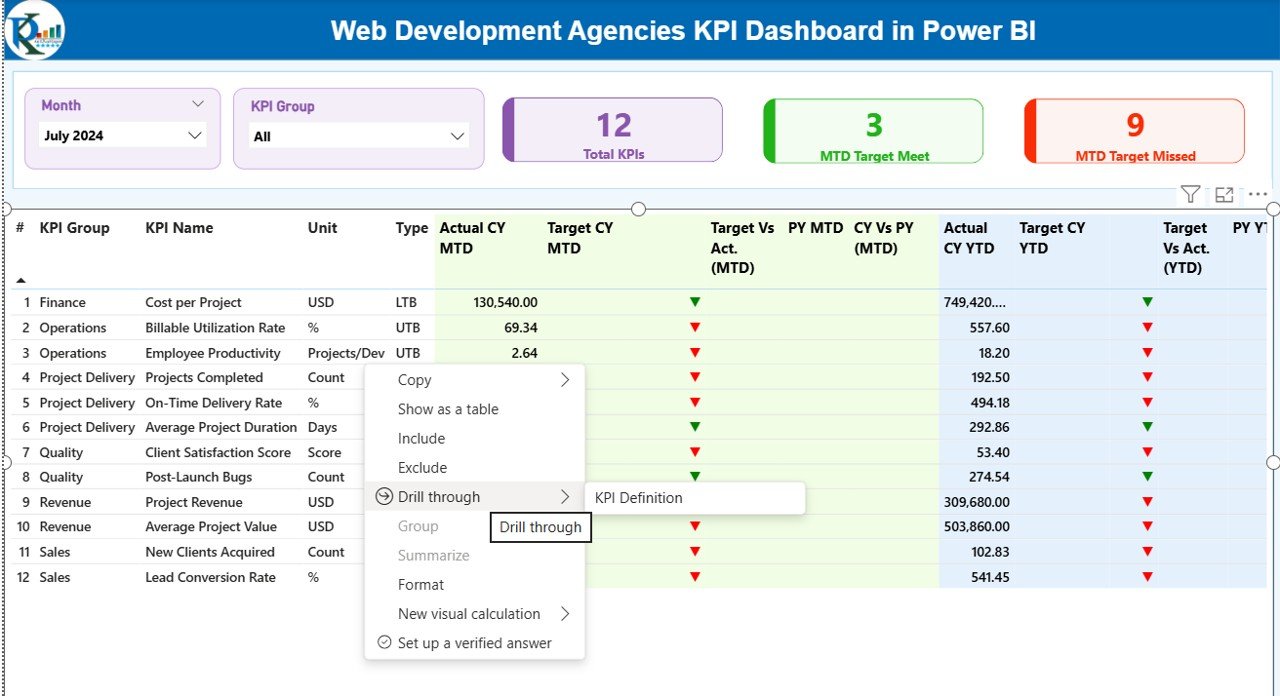Click the MTD Target Meet card showing 3
This screenshot has height=696, width=1280.
point(873,130)
